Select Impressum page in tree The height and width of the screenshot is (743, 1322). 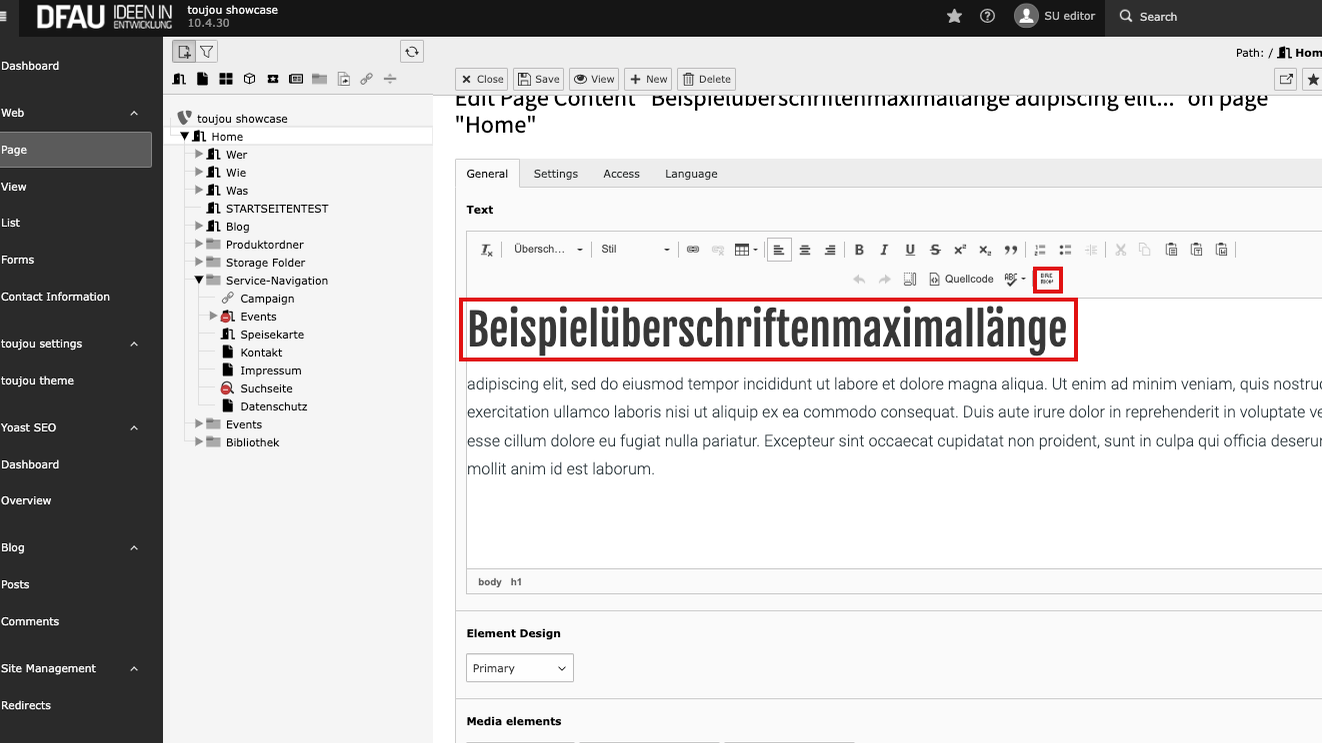270,371
